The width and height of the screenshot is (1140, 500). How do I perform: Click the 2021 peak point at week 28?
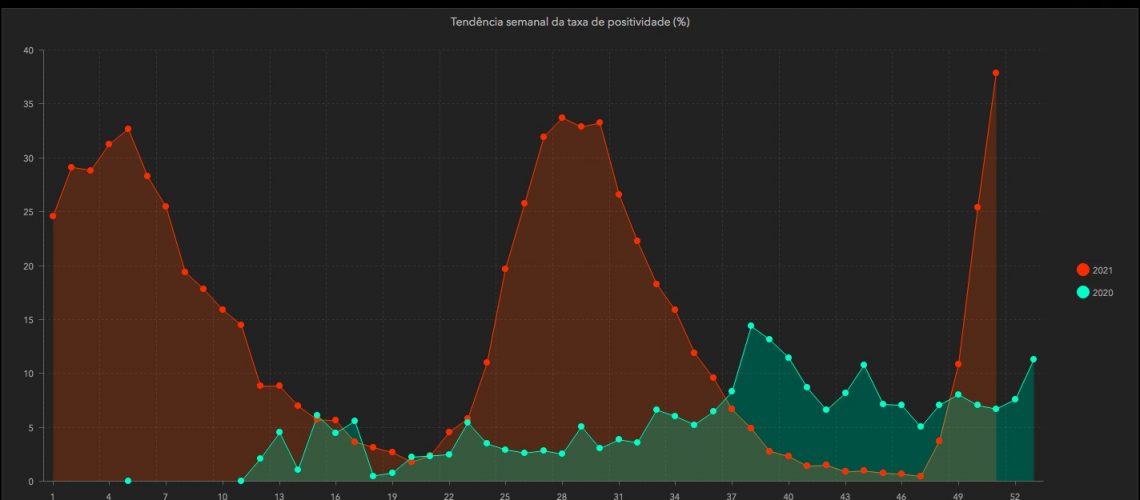coord(562,118)
